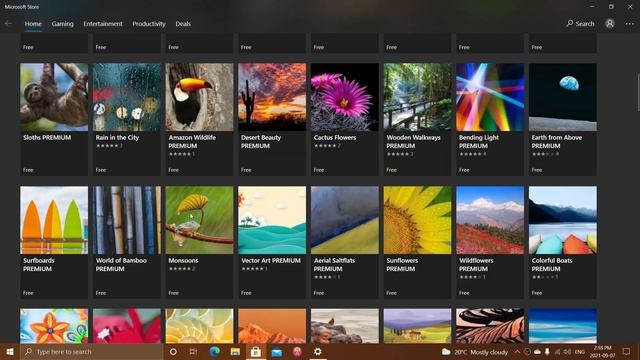
Task: Click the Windows Start button
Action: tap(10, 351)
